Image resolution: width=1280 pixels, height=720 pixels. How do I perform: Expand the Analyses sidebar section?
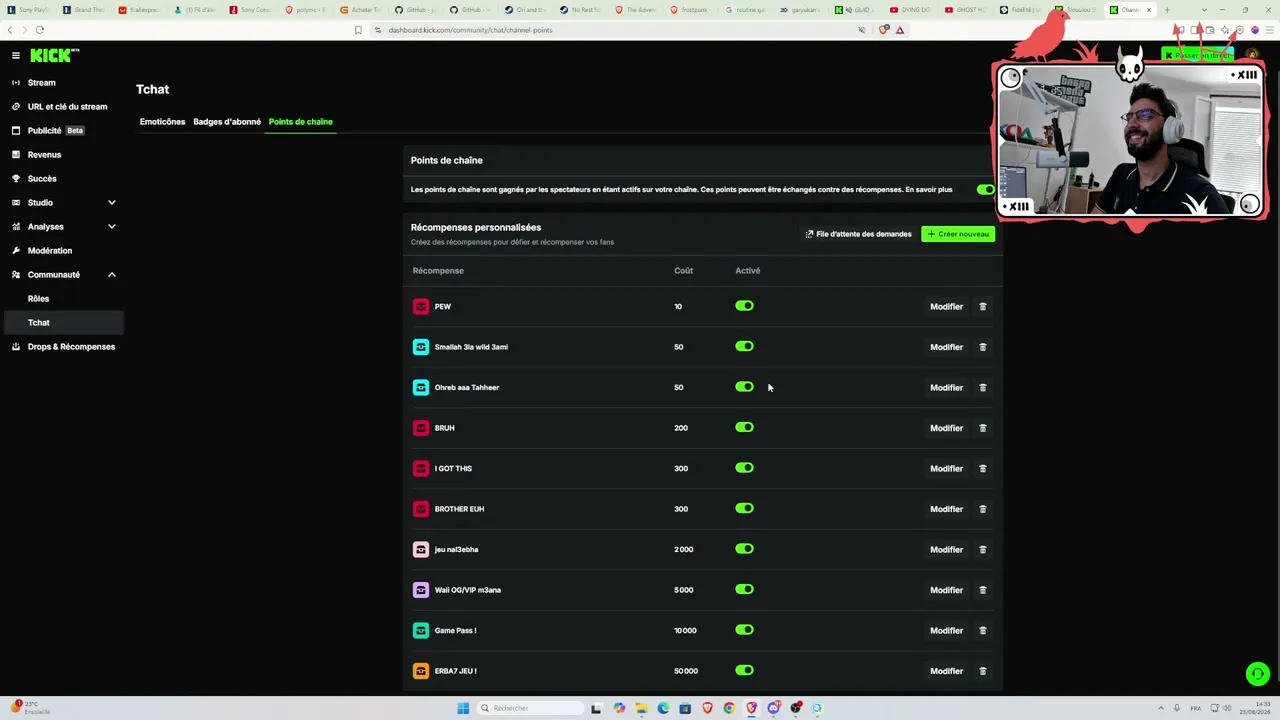click(62, 227)
